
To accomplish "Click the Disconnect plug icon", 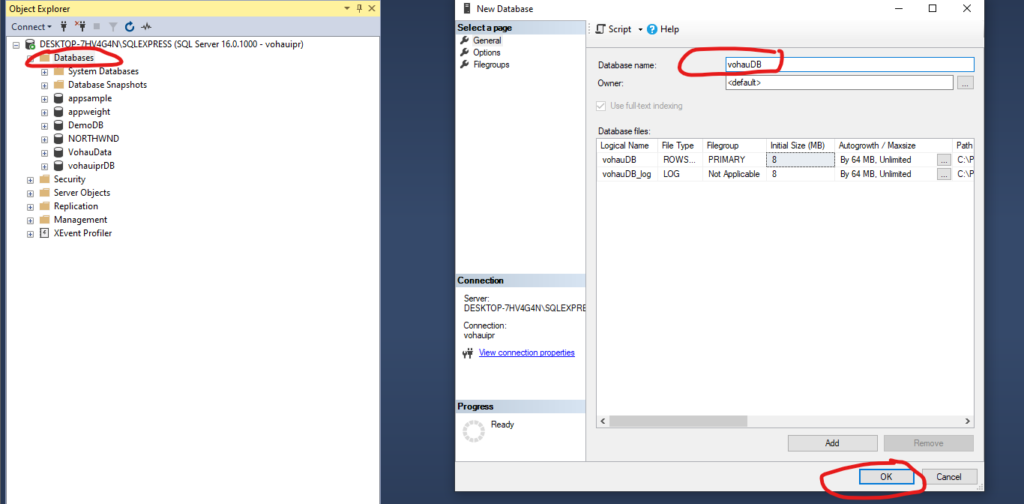I will [x=80, y=26].
